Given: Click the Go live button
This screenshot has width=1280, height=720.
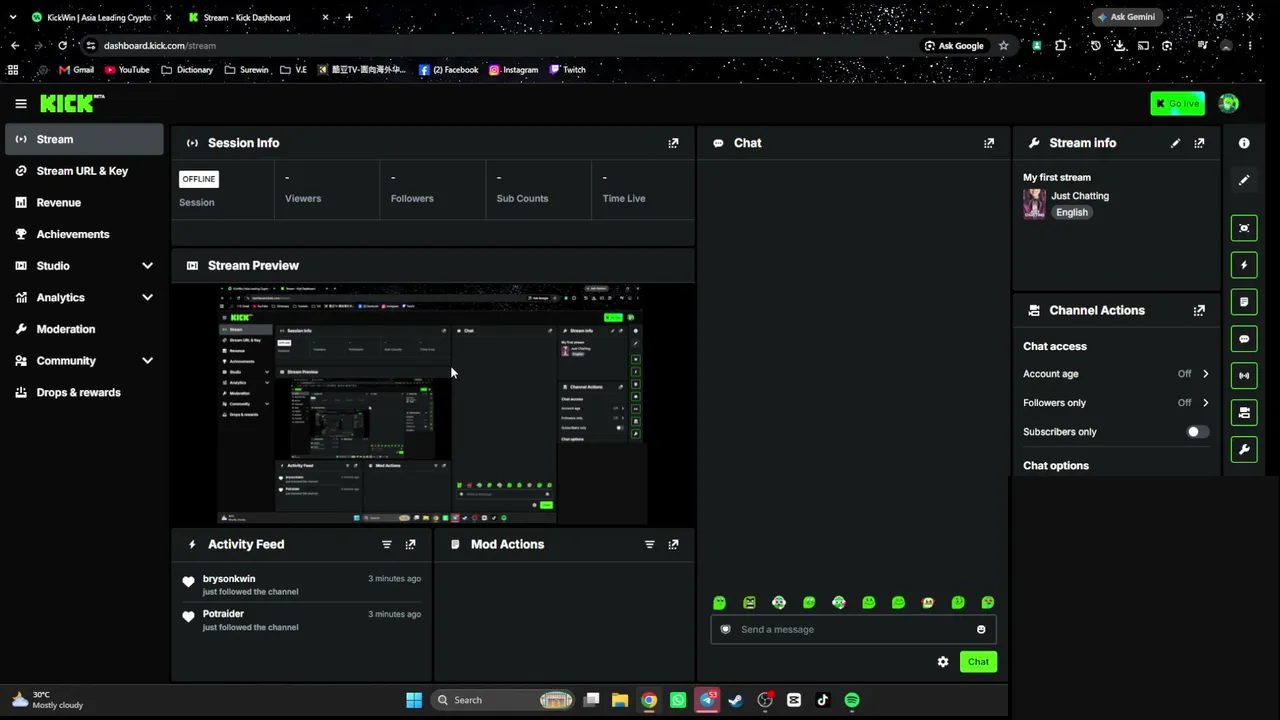Looking at the screenshot, I should click(1177, 103).
